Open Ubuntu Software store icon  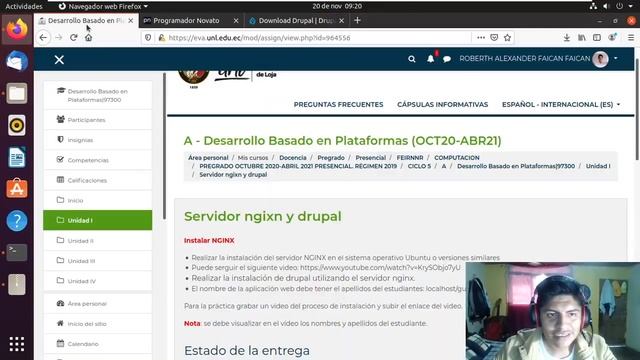17,189
